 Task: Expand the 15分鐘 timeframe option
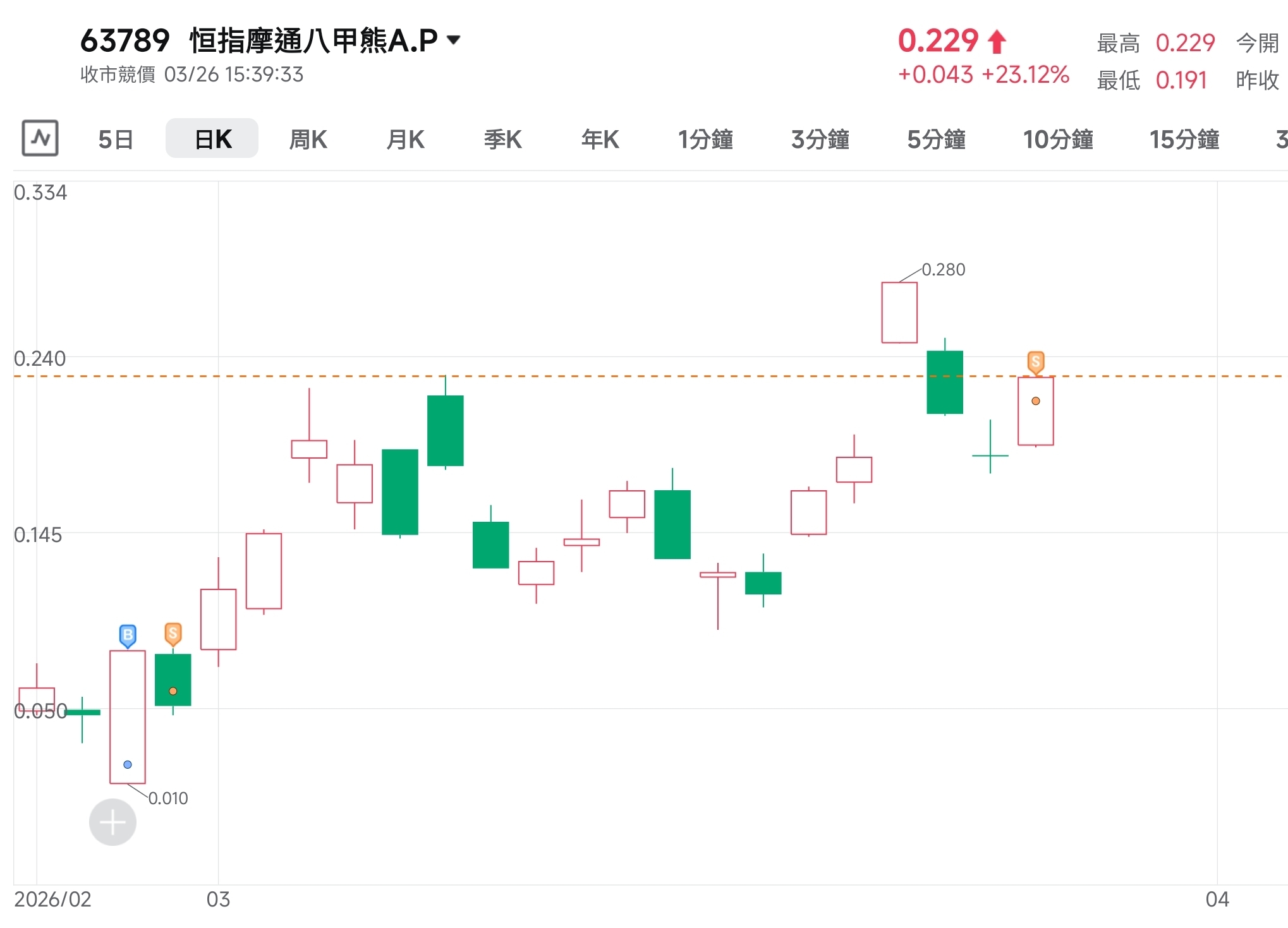point(1184,140)
